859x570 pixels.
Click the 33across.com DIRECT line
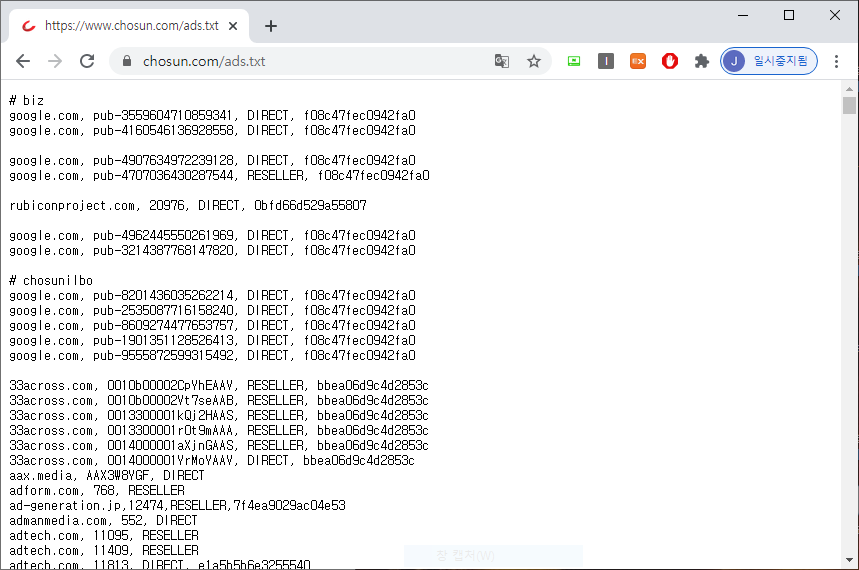click(212, 460)
